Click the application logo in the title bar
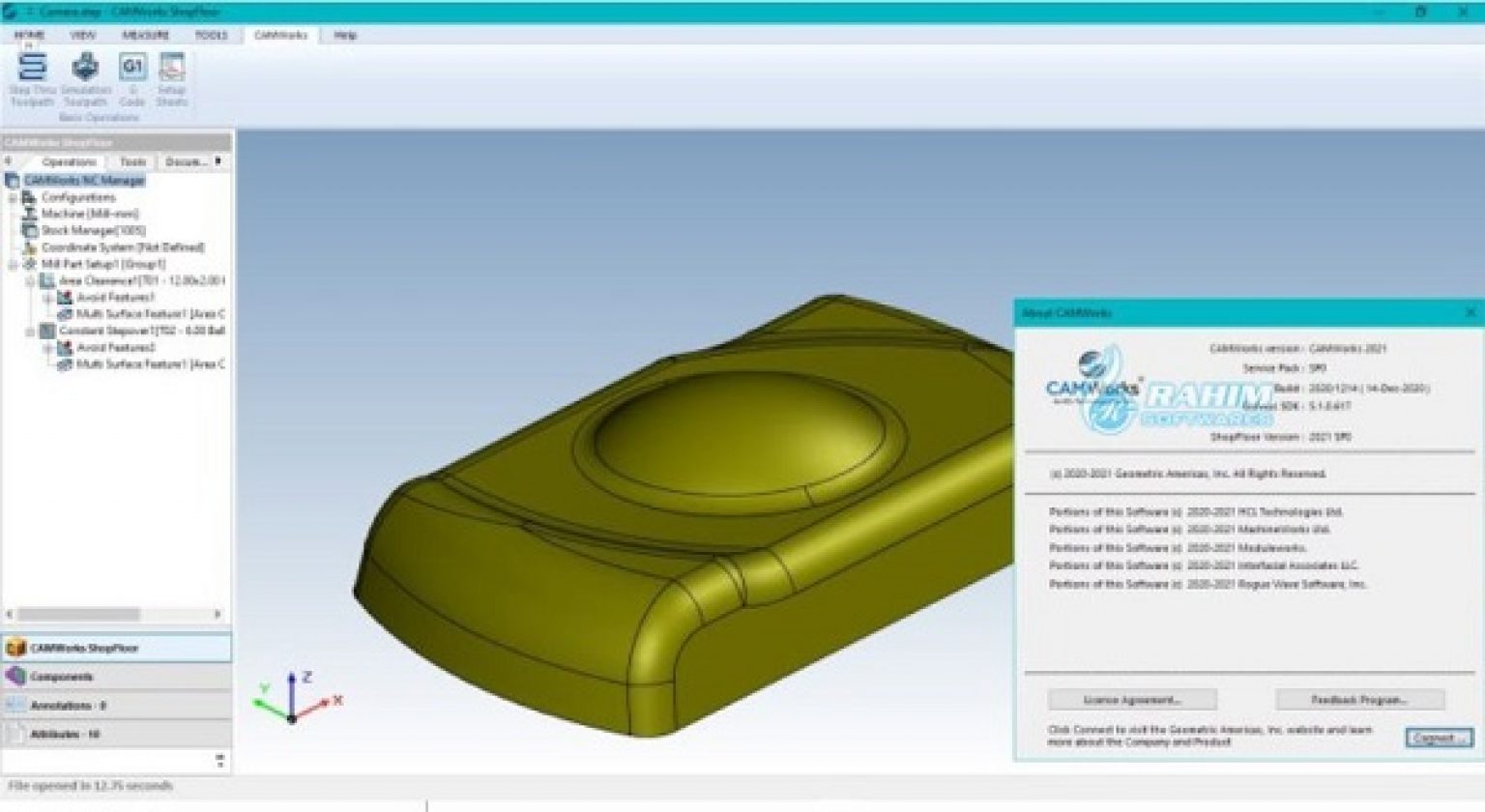The image size is (1485, 812). [11, 12]
